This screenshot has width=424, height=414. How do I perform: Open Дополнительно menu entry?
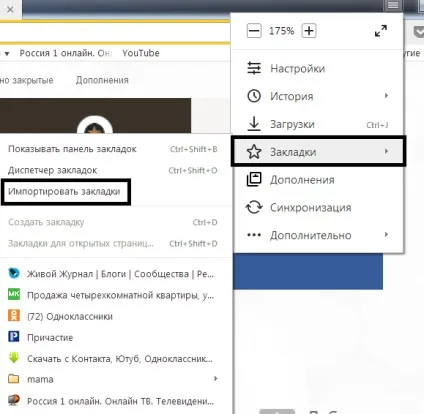pyautogui.click(x=317, y=235)
